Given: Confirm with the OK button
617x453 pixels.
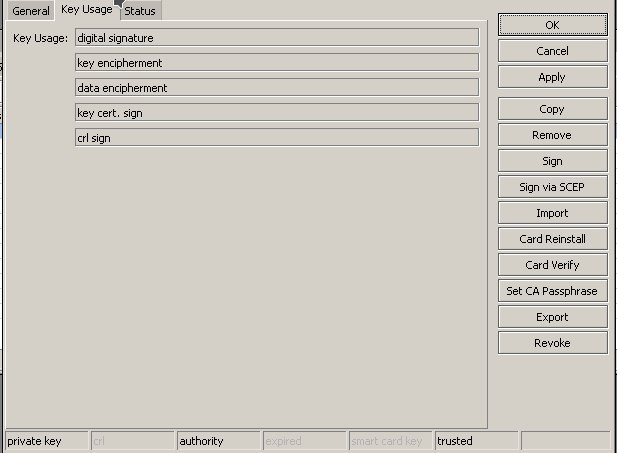Looking at the screenshot, I should pos(552,25).
